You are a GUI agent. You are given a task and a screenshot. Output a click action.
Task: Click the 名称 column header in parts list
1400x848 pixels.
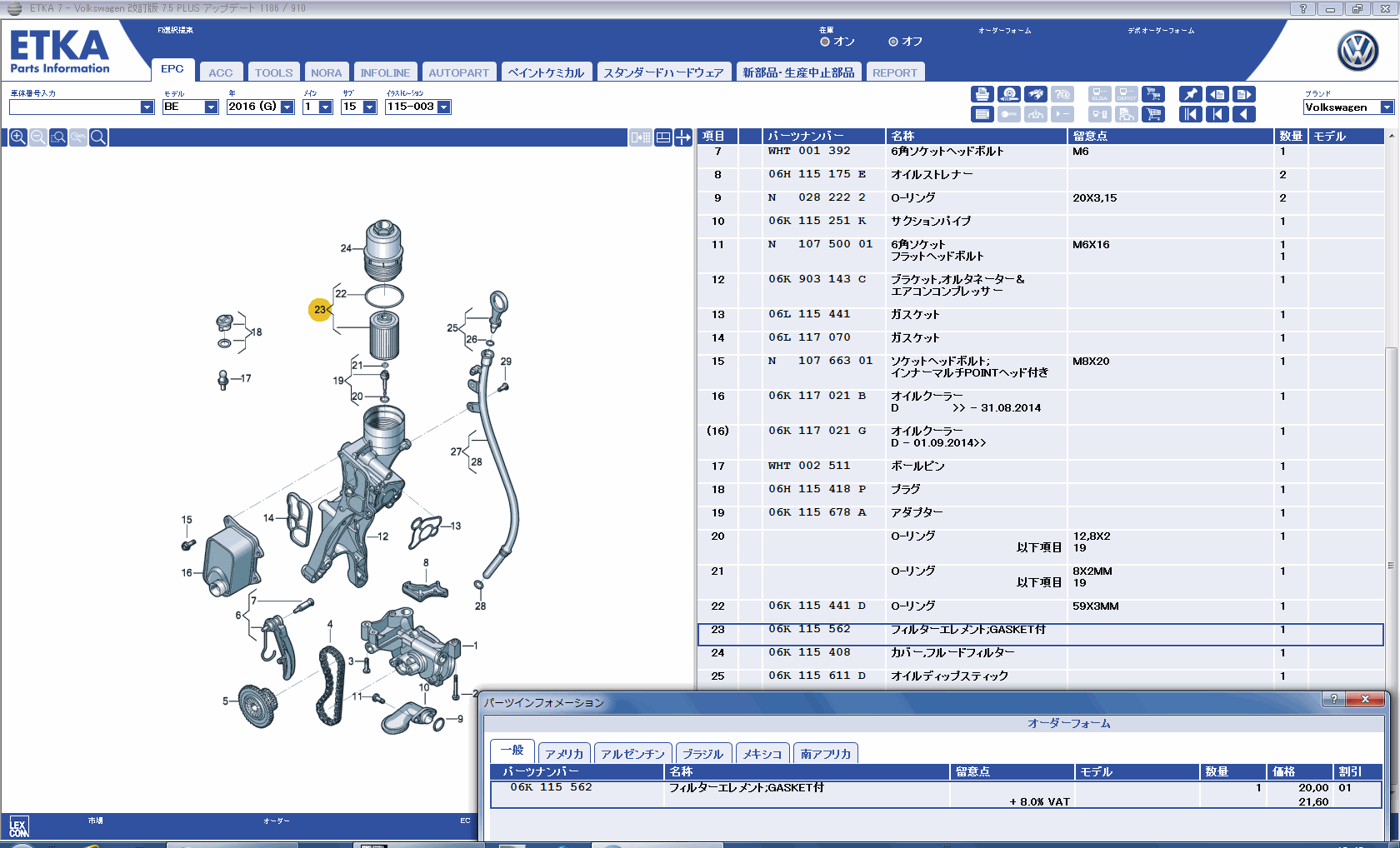coord(976,136)
